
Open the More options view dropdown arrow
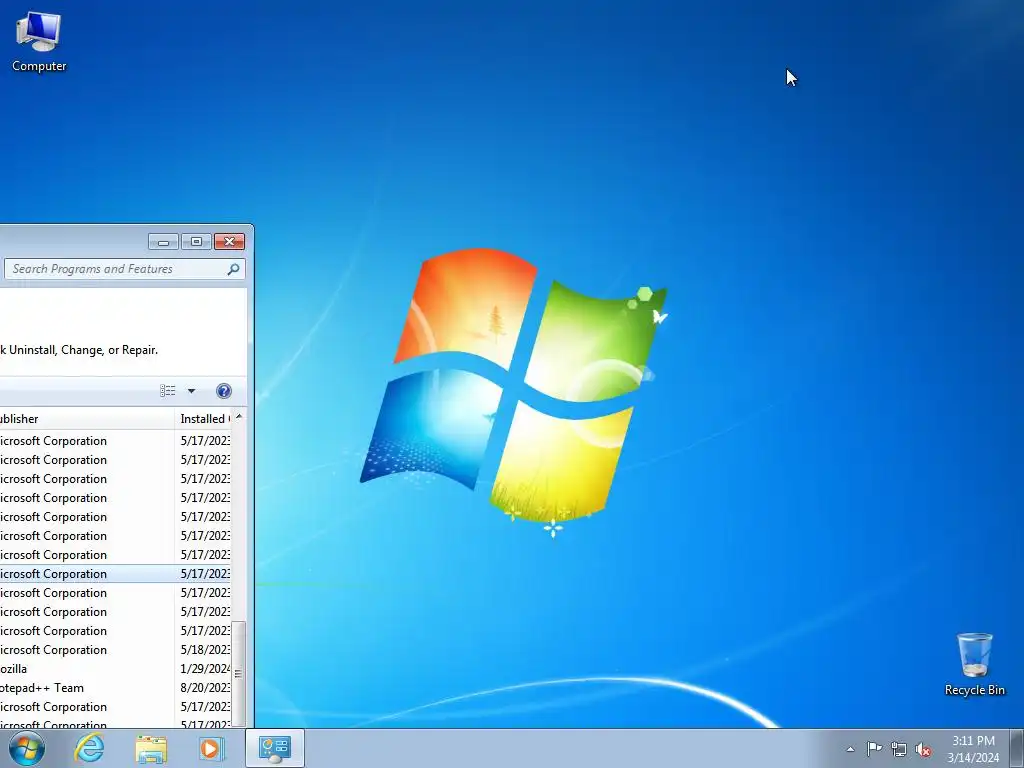pos(191,391)
